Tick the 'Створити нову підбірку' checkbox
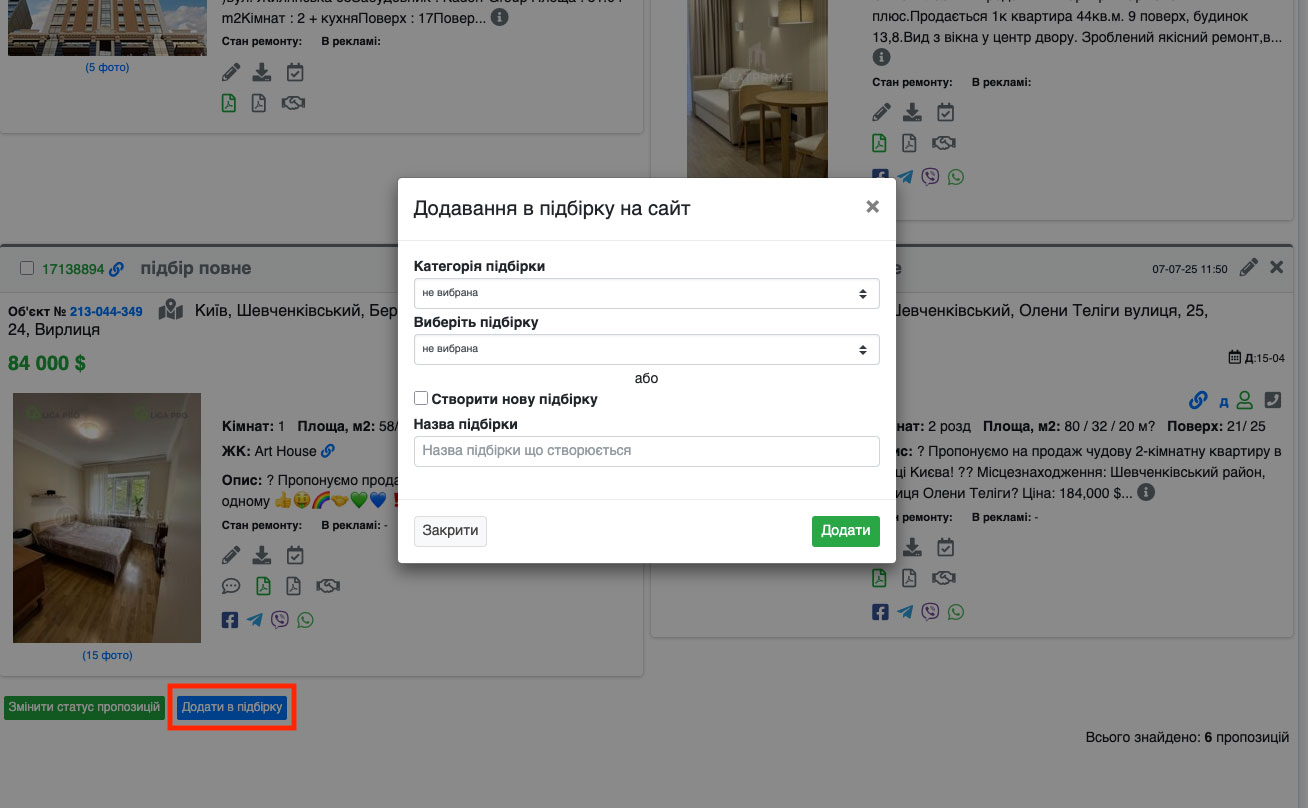1308x808 pixels. pyautogui.click(x=421, y=398)
